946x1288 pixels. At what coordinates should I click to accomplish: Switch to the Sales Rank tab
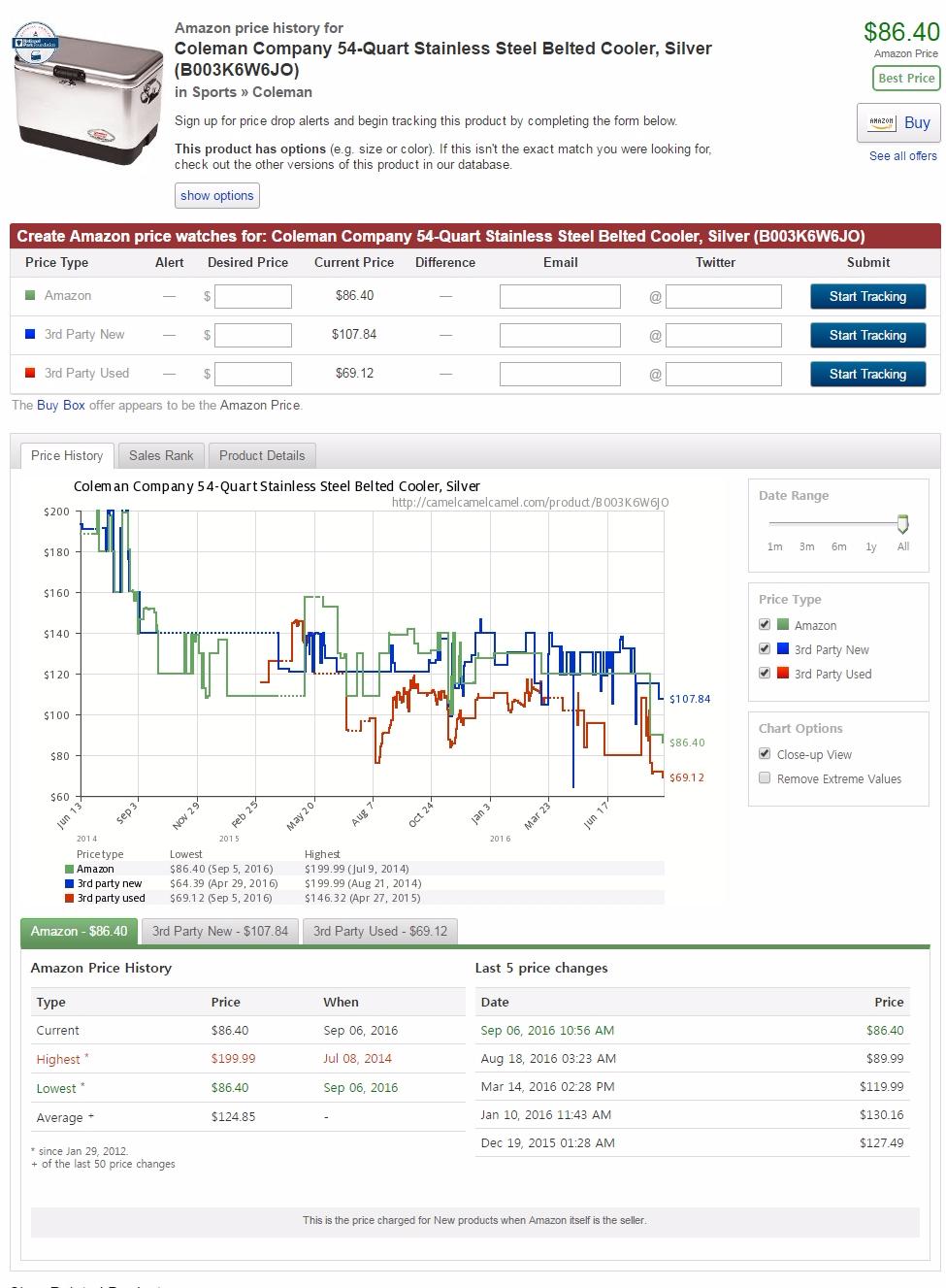pyautogui.click(x=161, y=455)
